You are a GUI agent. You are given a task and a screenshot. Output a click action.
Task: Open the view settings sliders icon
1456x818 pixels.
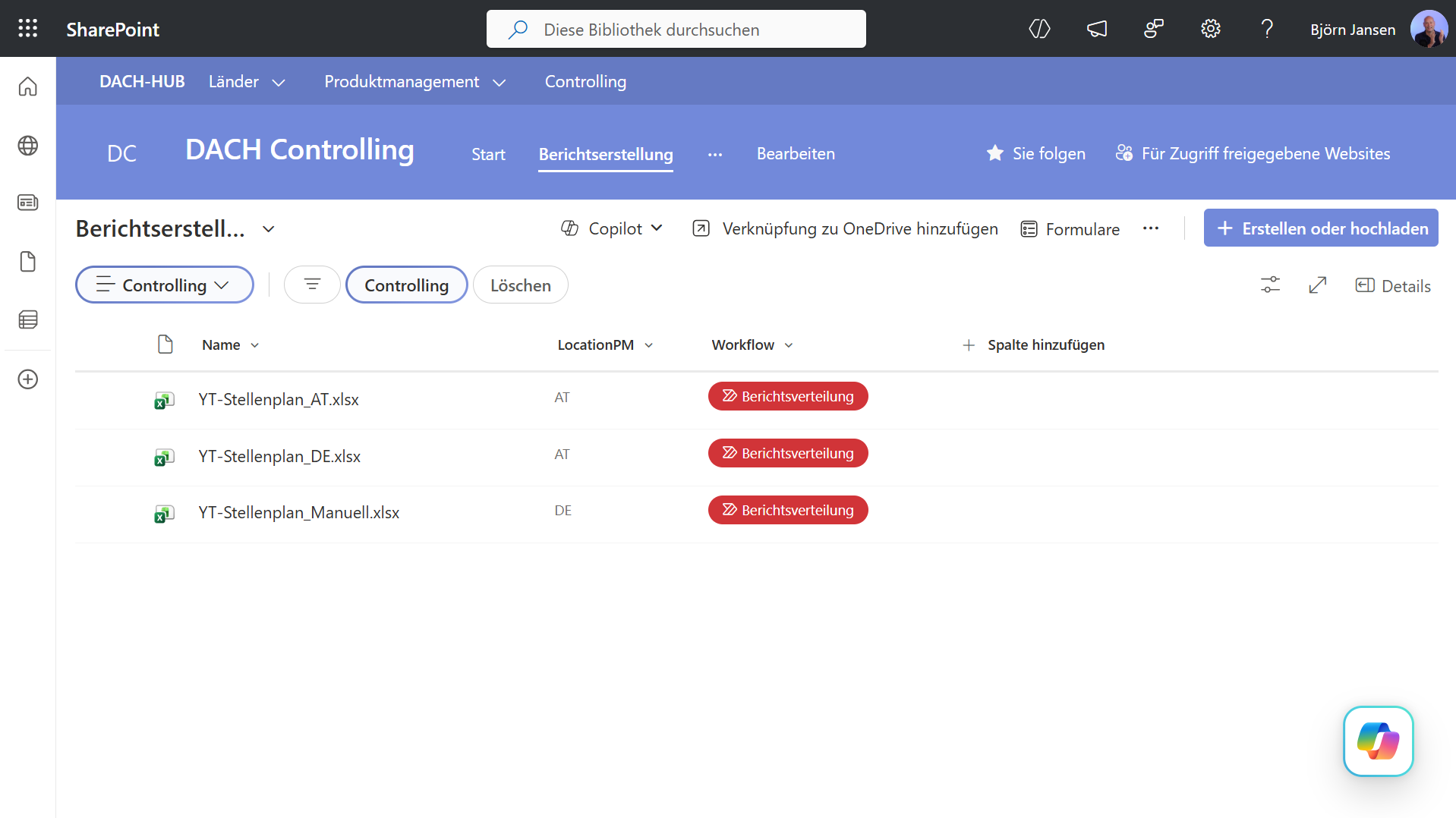coord(1270,285)
